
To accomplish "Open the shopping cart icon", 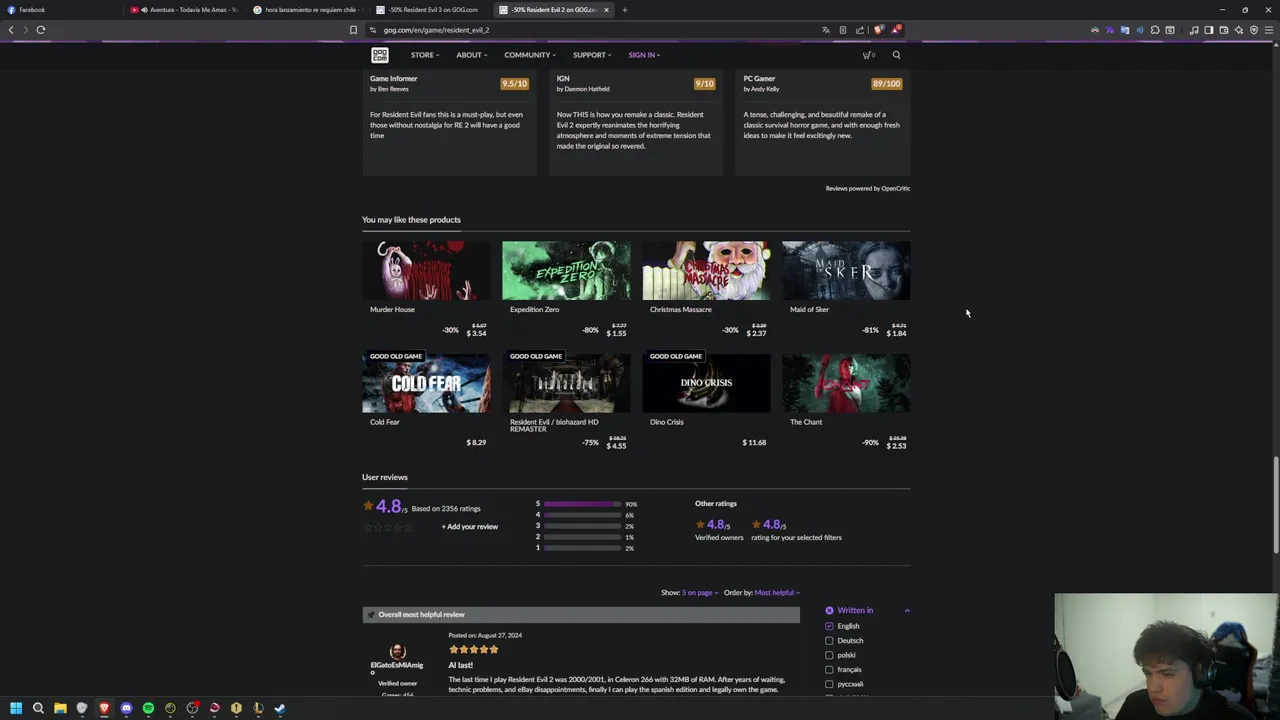I will pyautogui.click(x=867, y=55).
